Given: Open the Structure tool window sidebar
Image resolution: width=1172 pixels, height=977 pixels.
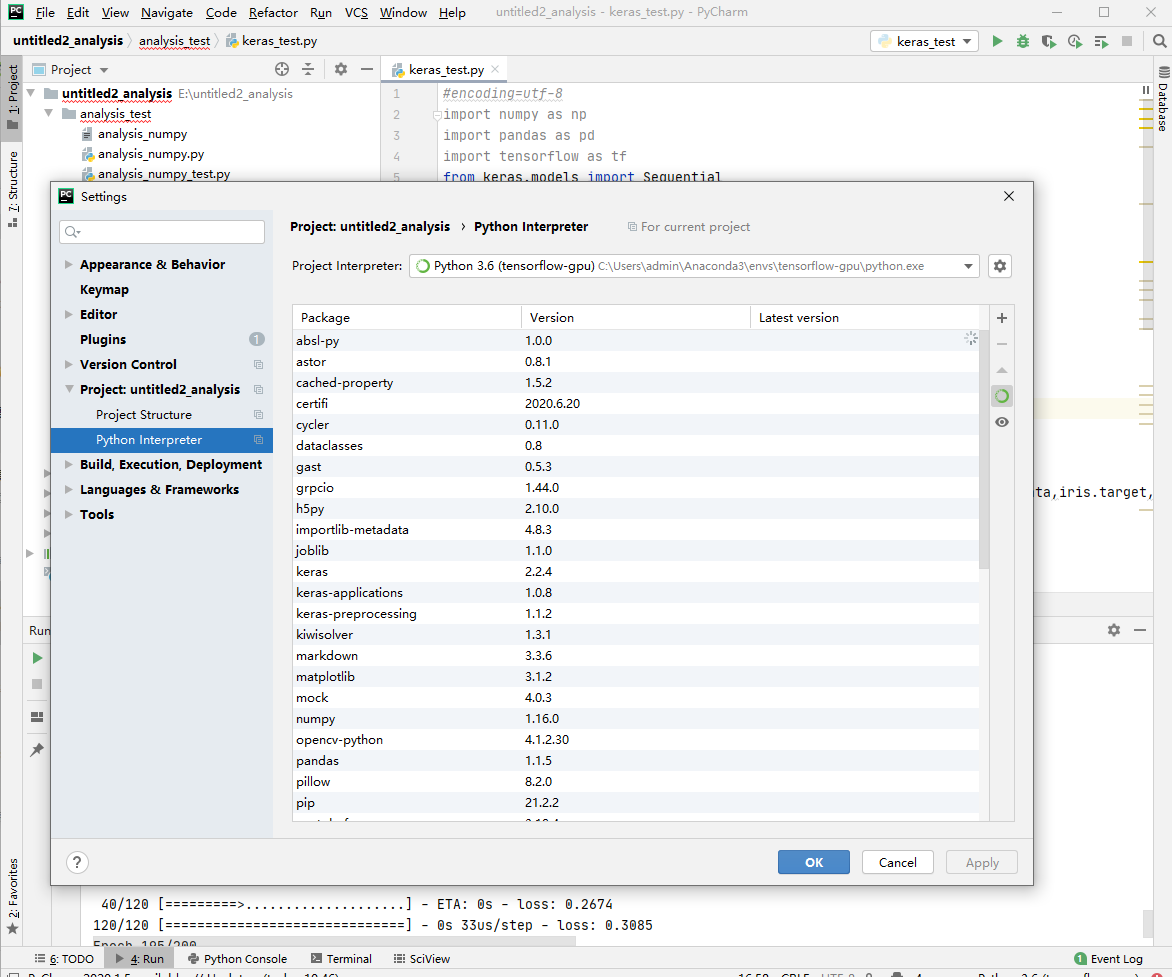Looking at the screenshot, I should (13, 190).
